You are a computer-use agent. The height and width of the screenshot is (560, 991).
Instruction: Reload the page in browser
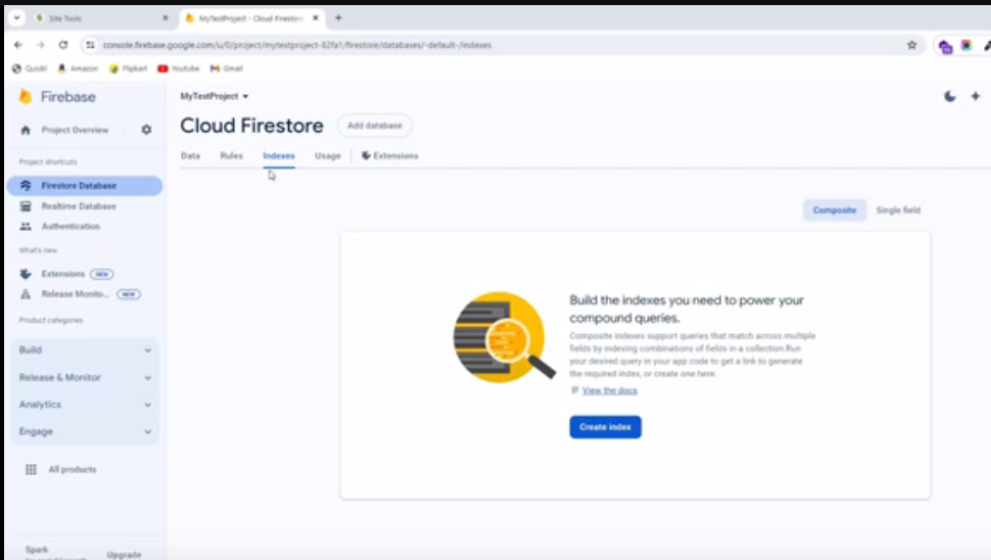point(63,45)
